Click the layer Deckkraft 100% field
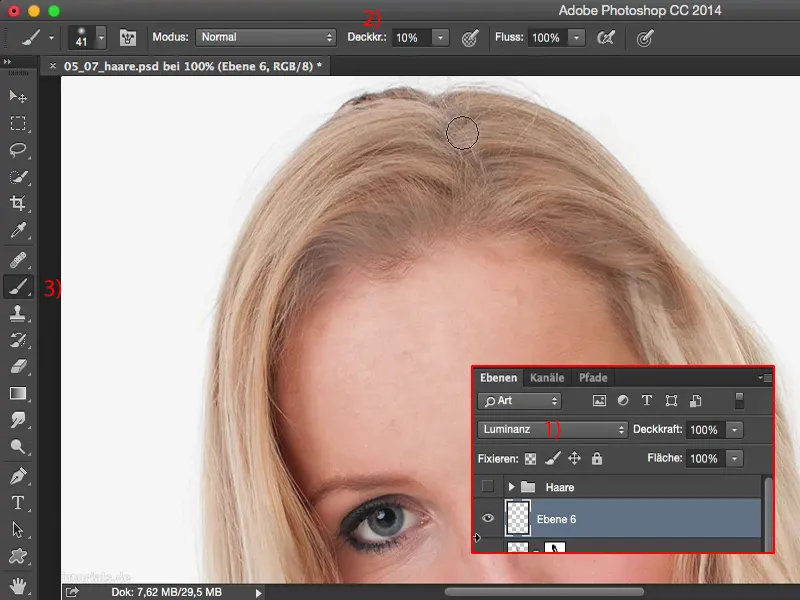 pyautogui.click(x=706, y=430)
